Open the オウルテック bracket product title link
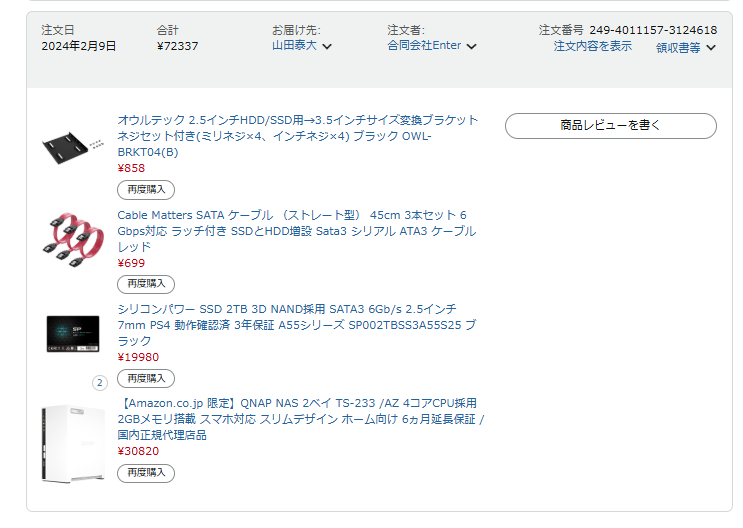This screenshot has height=528, width=743. (297, 120)
